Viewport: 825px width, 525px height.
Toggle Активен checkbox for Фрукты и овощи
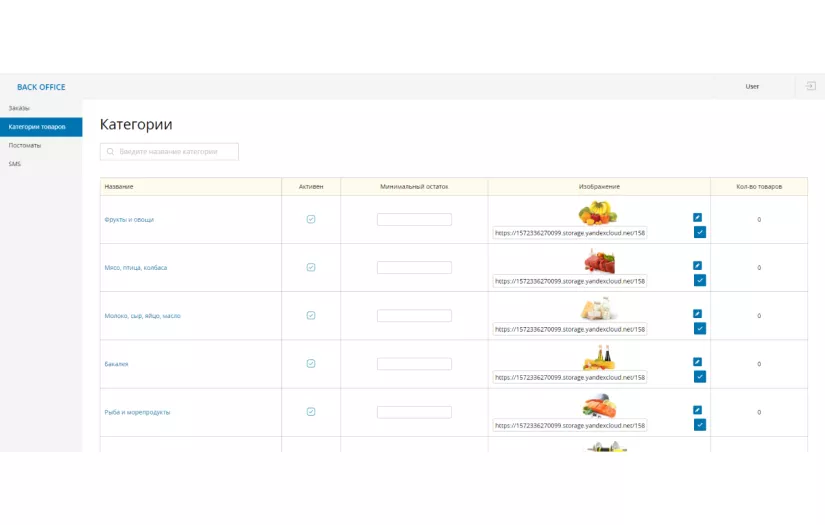(x=311, y=219)
